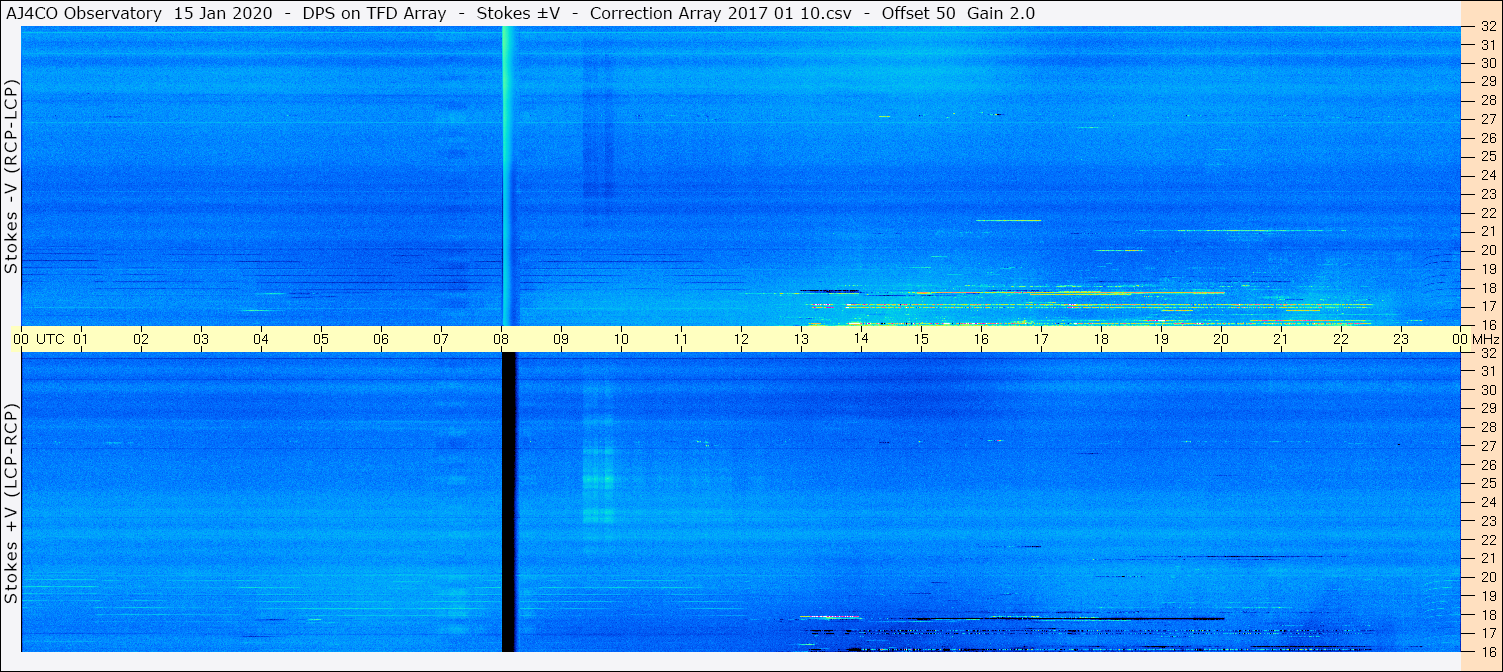
Task: Select the 06 hour marker on time axis
Action: pos(381,339)
